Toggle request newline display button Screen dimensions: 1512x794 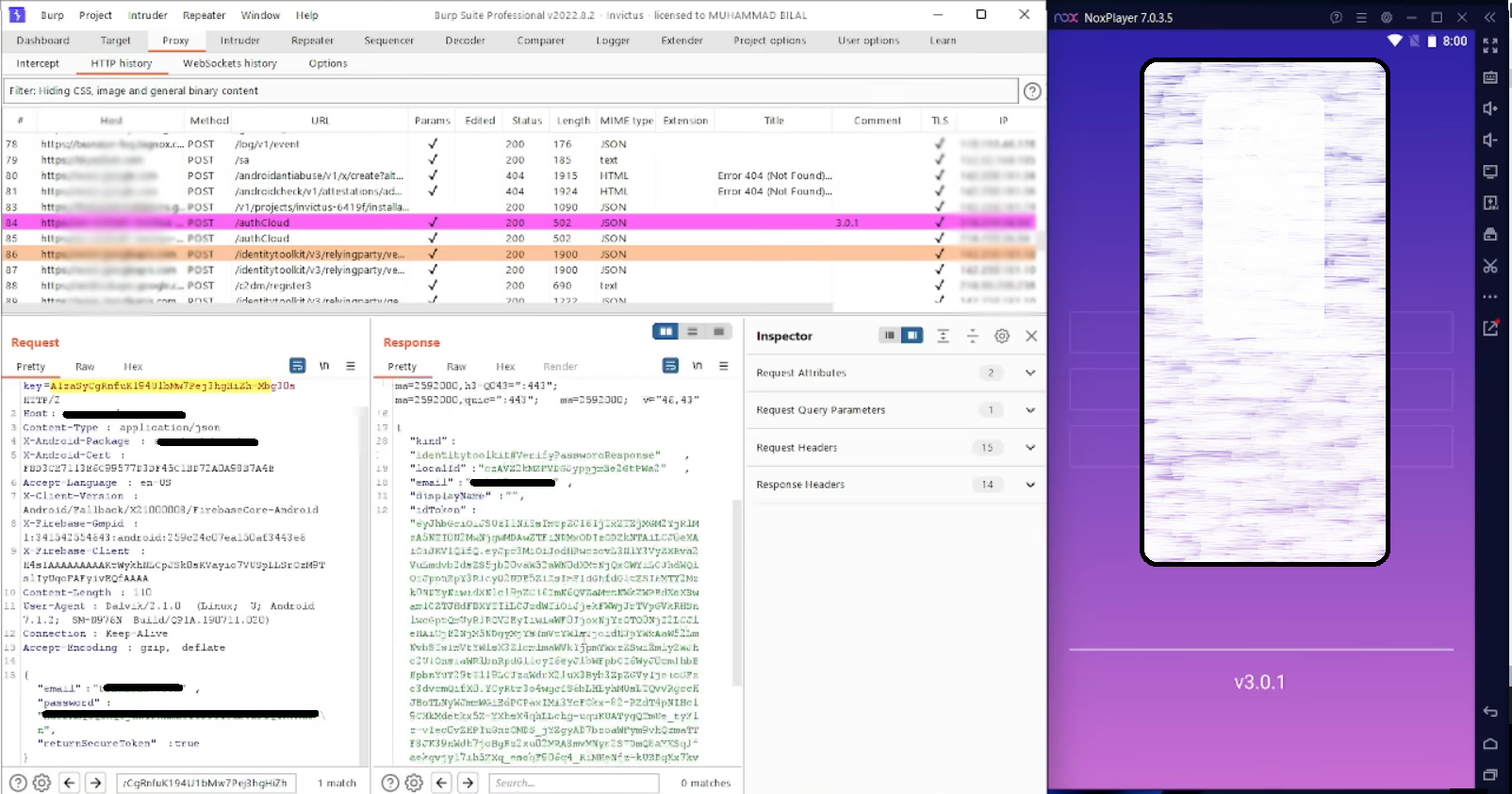(x=324, y=366)
